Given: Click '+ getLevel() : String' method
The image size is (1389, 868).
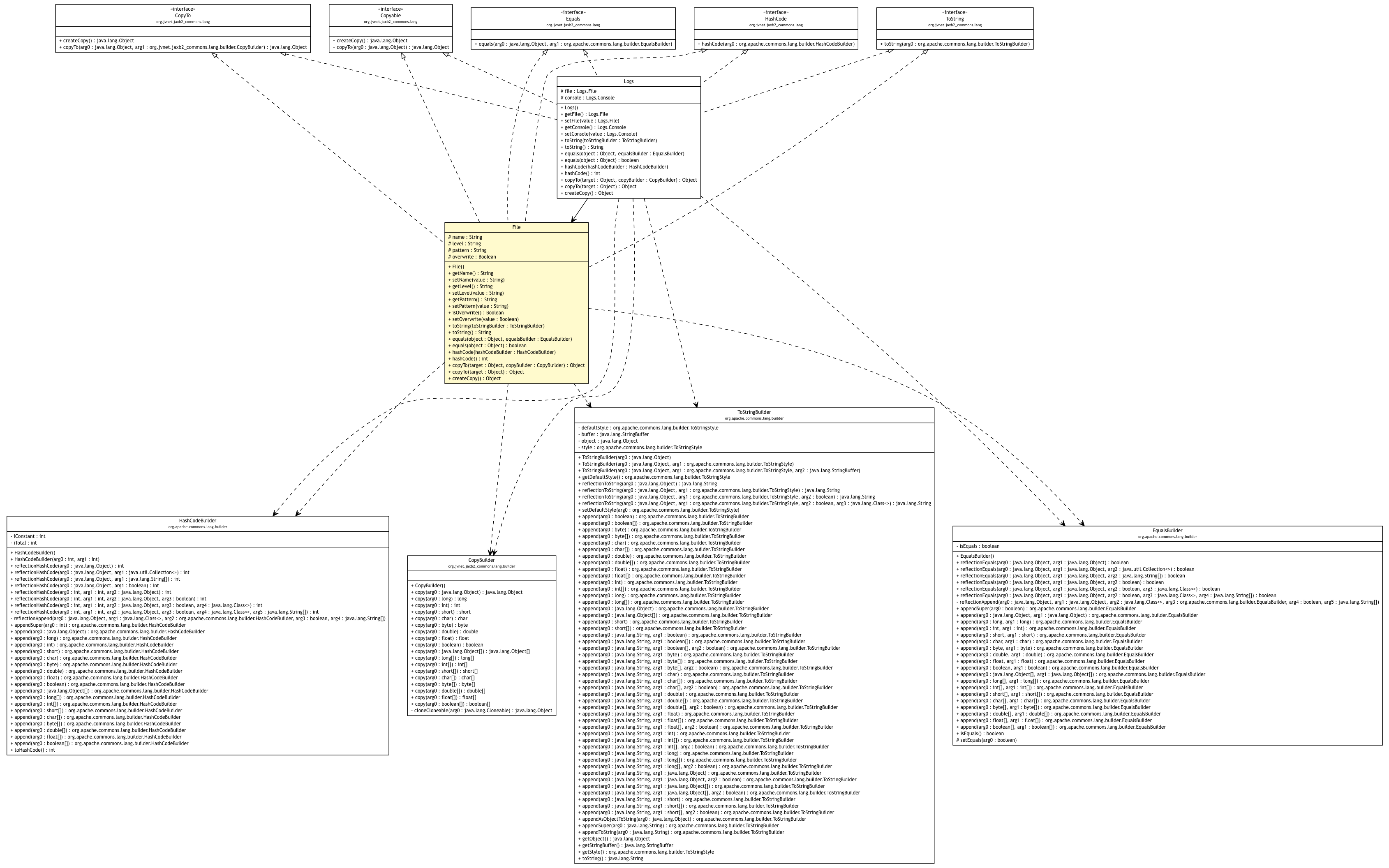Looking at the screenshot, I should point(470,286).
